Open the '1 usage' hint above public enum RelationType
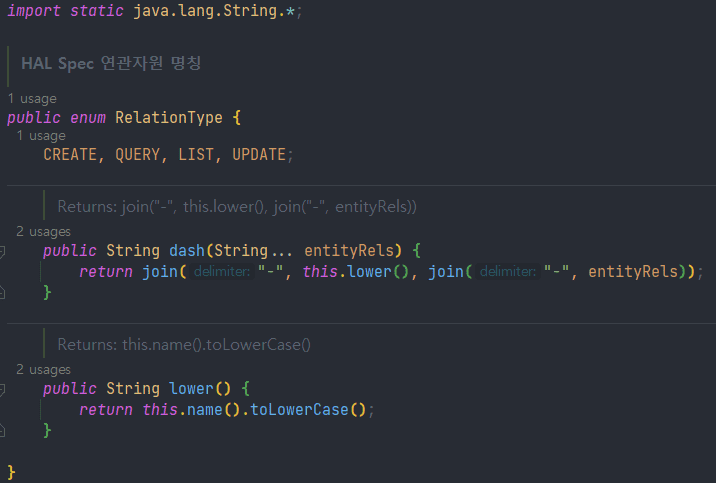Viewport: 716px width, 483px height. [x=32, y=99]
